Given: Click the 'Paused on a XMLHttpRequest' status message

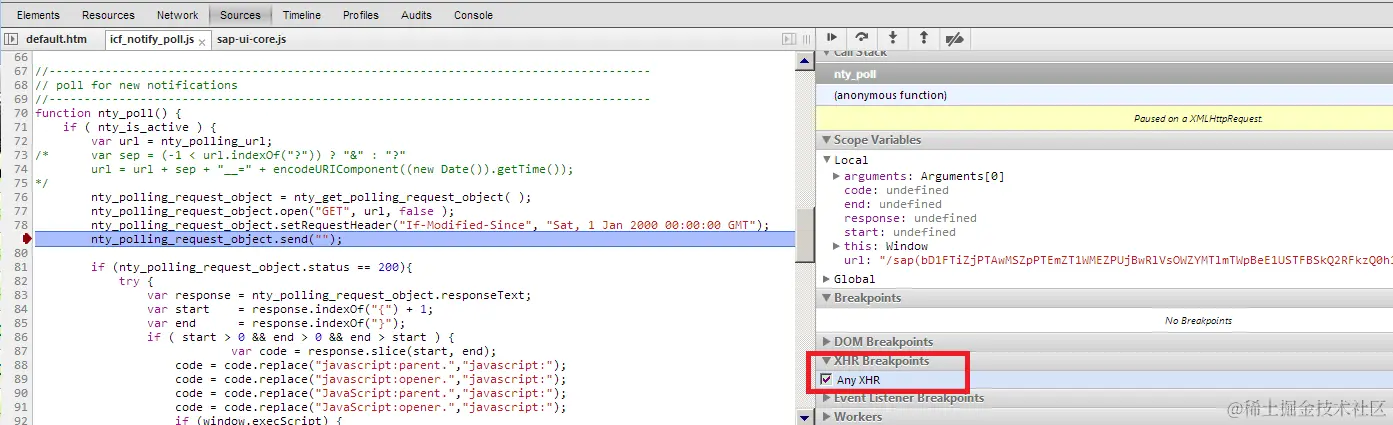Looking at the screenshot, I should click(x=1198, y=118).
